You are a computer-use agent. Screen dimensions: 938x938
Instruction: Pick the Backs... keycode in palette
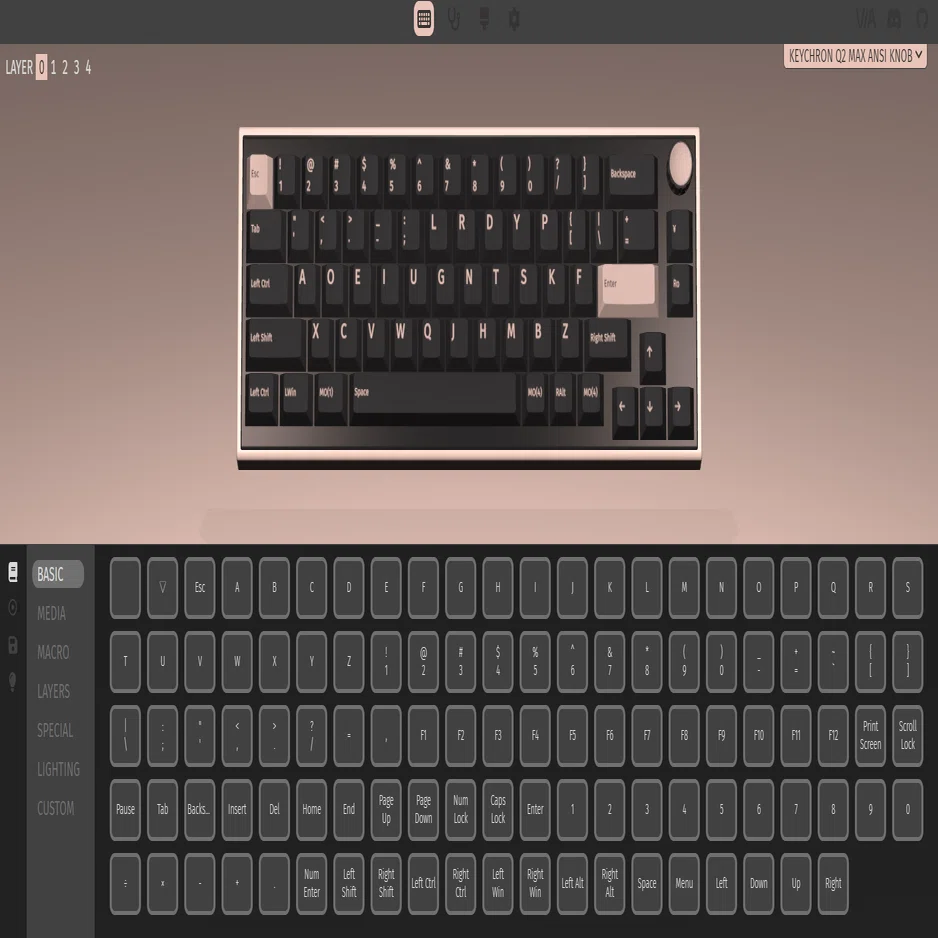(200, 809)
